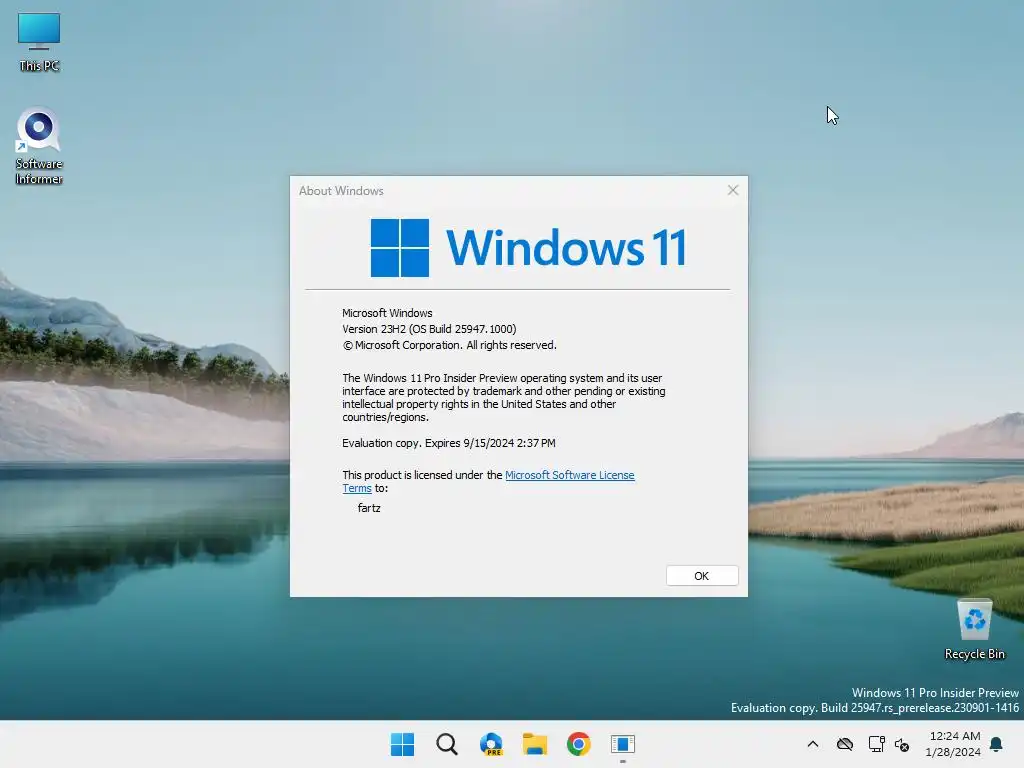Click the licensed user name "fartz"

pos(369,507)
